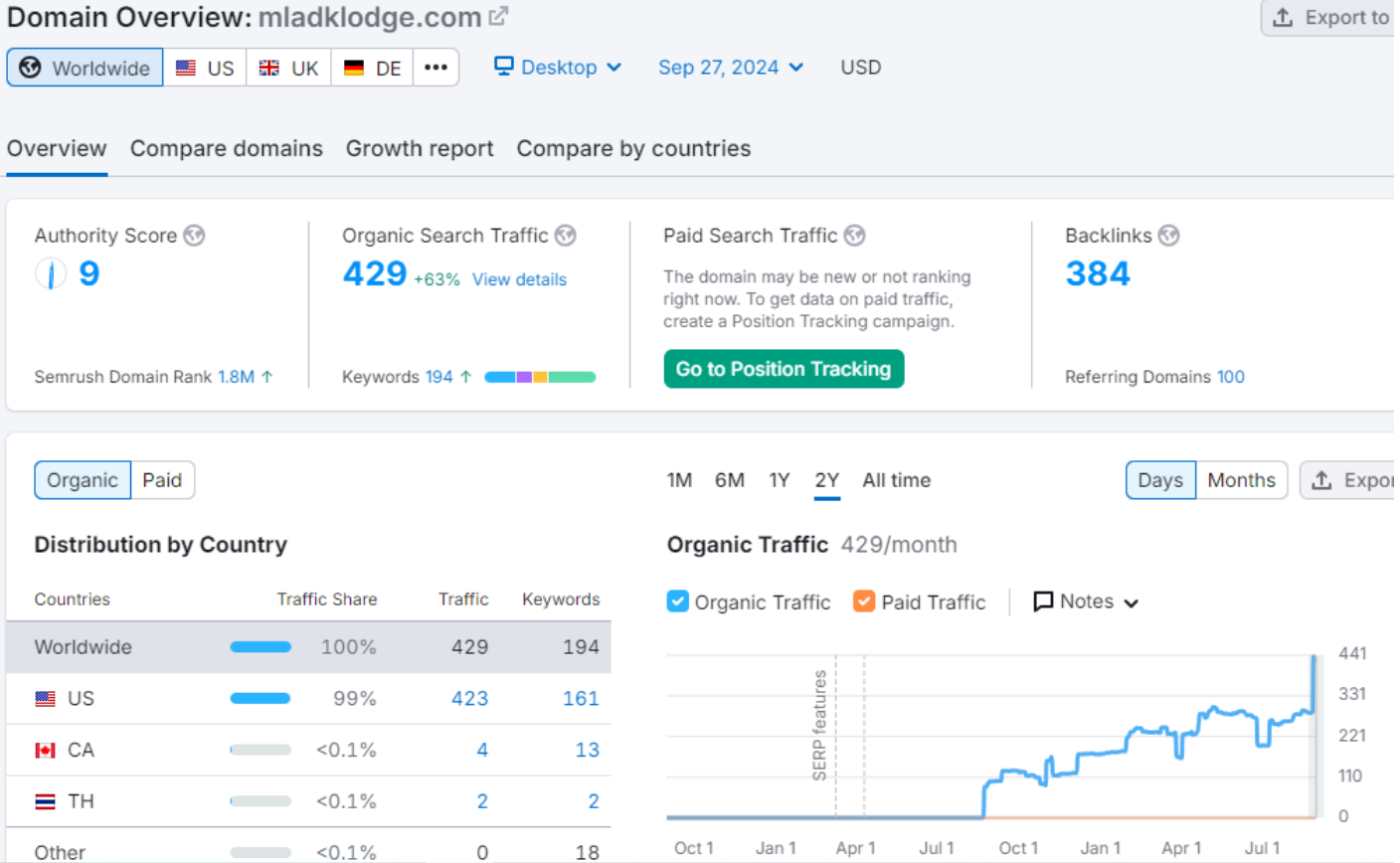
Task: Click the US flag in the country table
Action: [x=45, y=699]
